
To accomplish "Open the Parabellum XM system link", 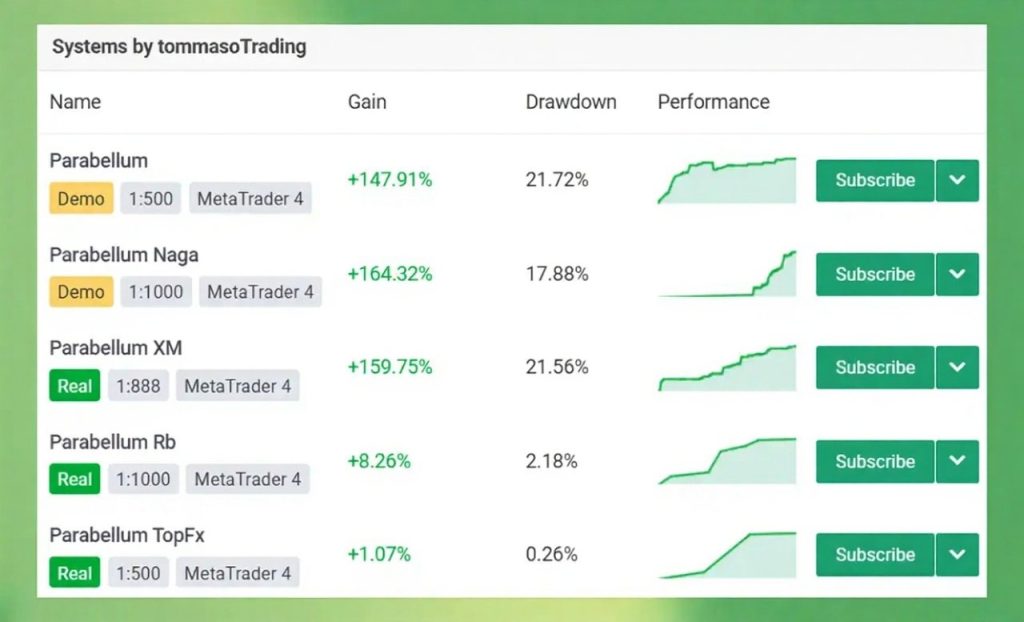I will (116, 348).
